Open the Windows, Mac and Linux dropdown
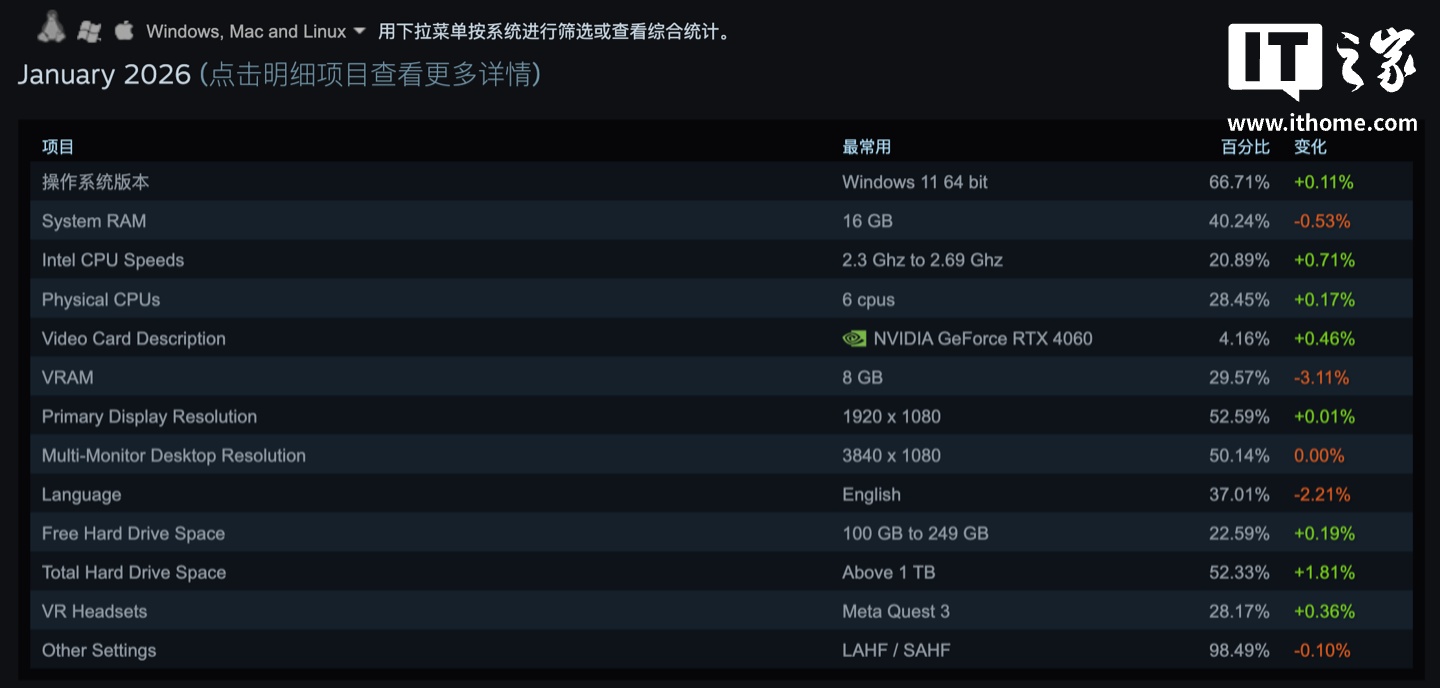The height and width of the screenshot is (688, 1440). (x=246, y=32)
